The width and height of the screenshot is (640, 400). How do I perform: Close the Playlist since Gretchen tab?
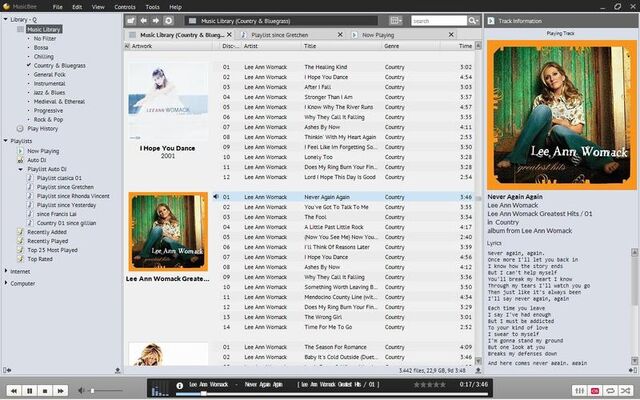[x=340, y=35]
